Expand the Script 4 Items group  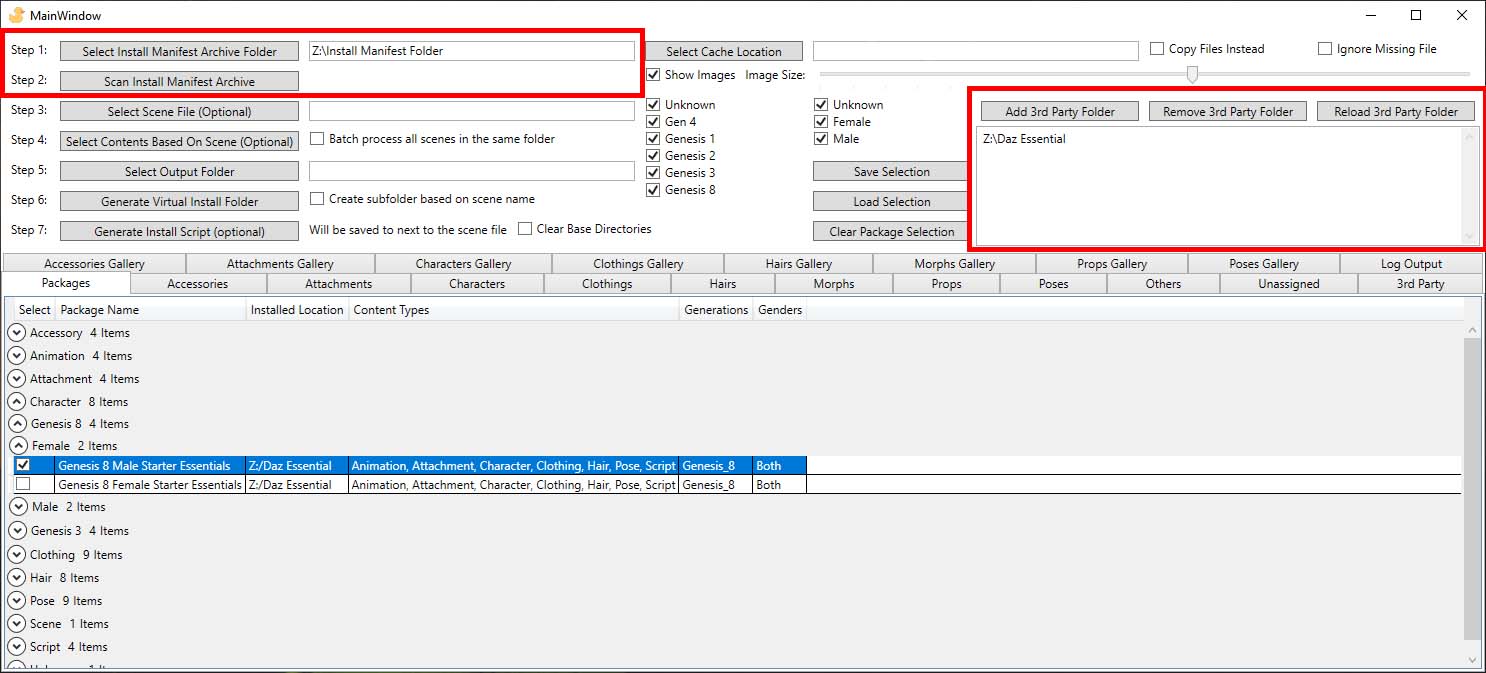(x=16, y=647)
